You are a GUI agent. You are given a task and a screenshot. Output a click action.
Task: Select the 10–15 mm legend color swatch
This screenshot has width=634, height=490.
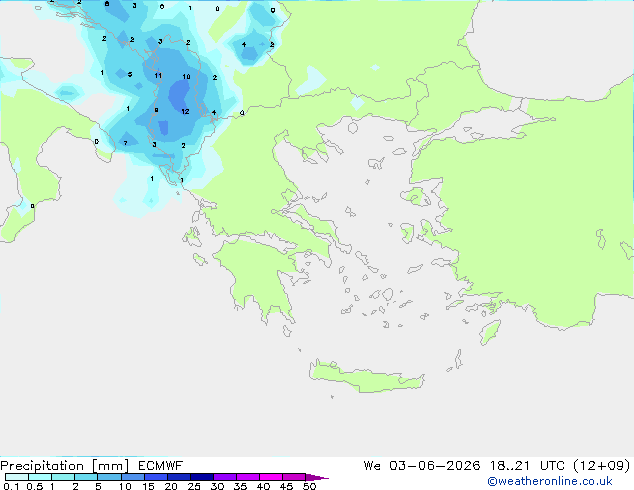click(132, 477)
